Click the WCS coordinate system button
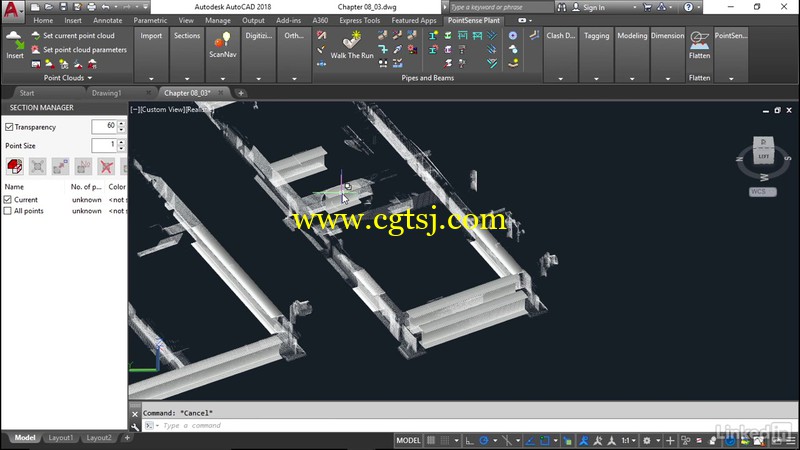 [x=763, y=192]
